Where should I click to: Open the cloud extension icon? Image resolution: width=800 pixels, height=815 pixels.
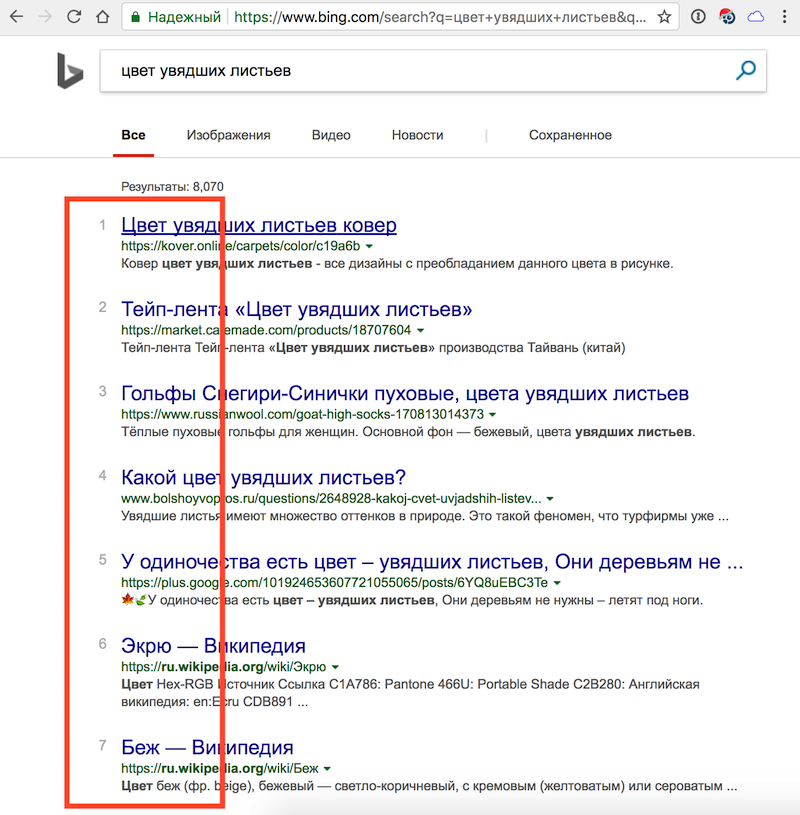coord(755,17)
